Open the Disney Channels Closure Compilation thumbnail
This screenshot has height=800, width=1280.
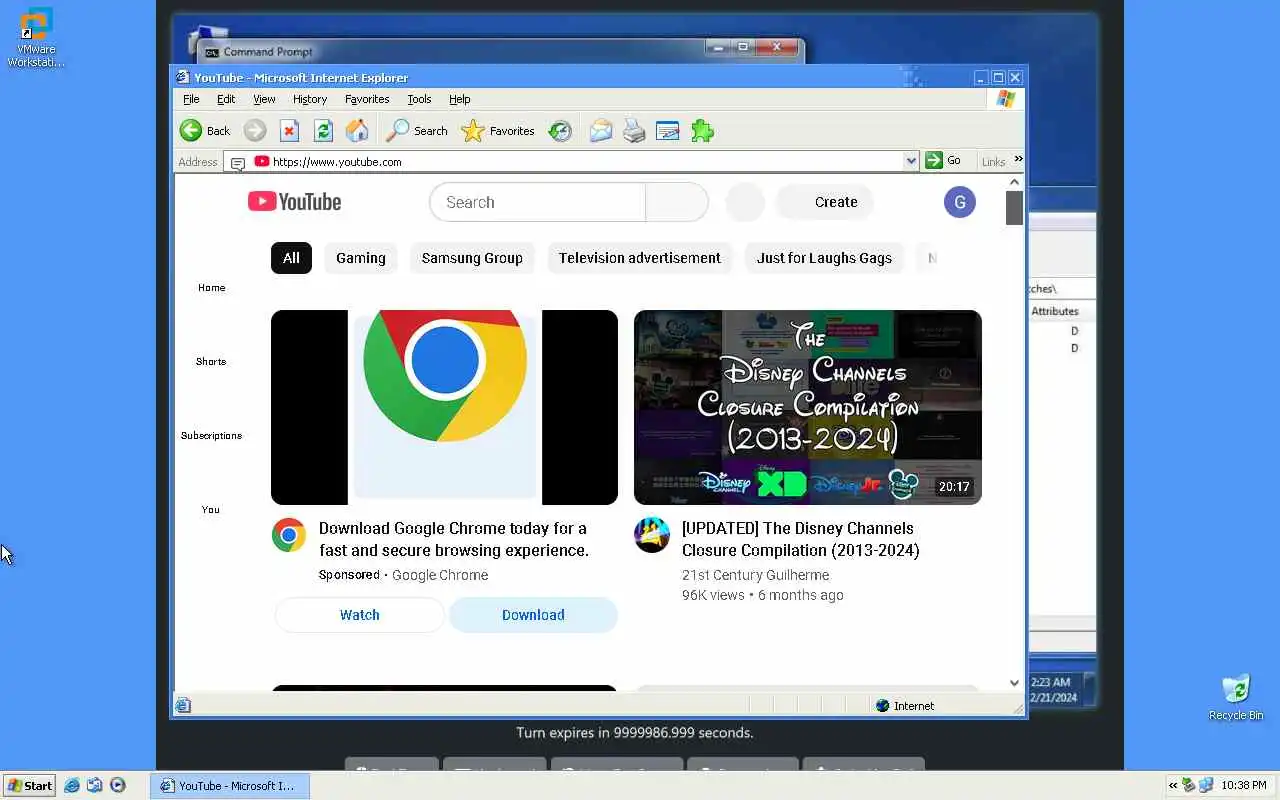pyautogui.click(x=808, y=407)
